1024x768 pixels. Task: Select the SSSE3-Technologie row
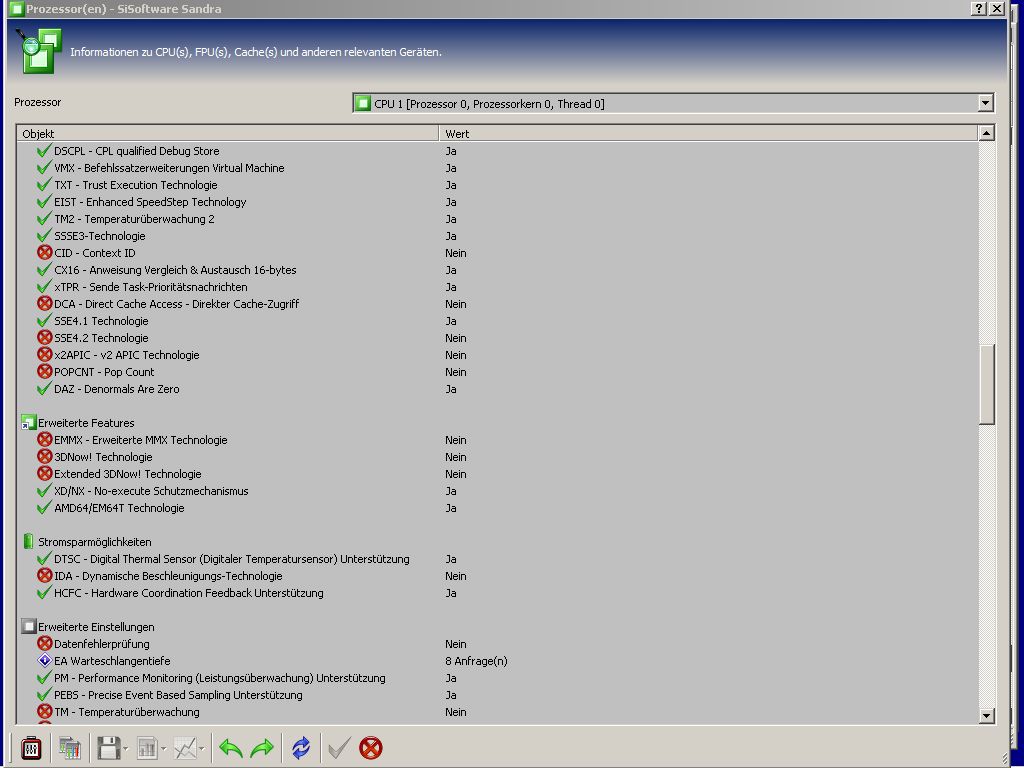click(100, 236)
